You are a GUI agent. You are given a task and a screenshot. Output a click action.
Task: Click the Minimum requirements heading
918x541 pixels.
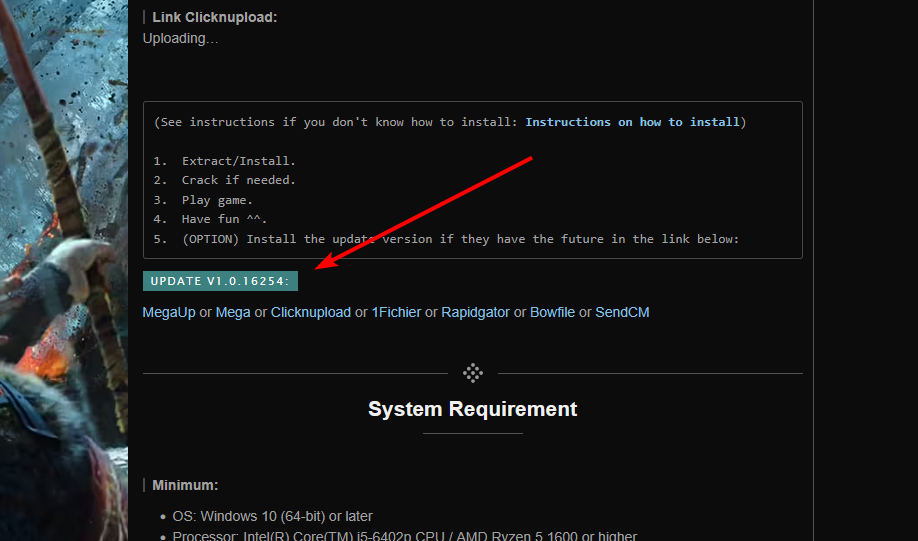click(185, 485)
